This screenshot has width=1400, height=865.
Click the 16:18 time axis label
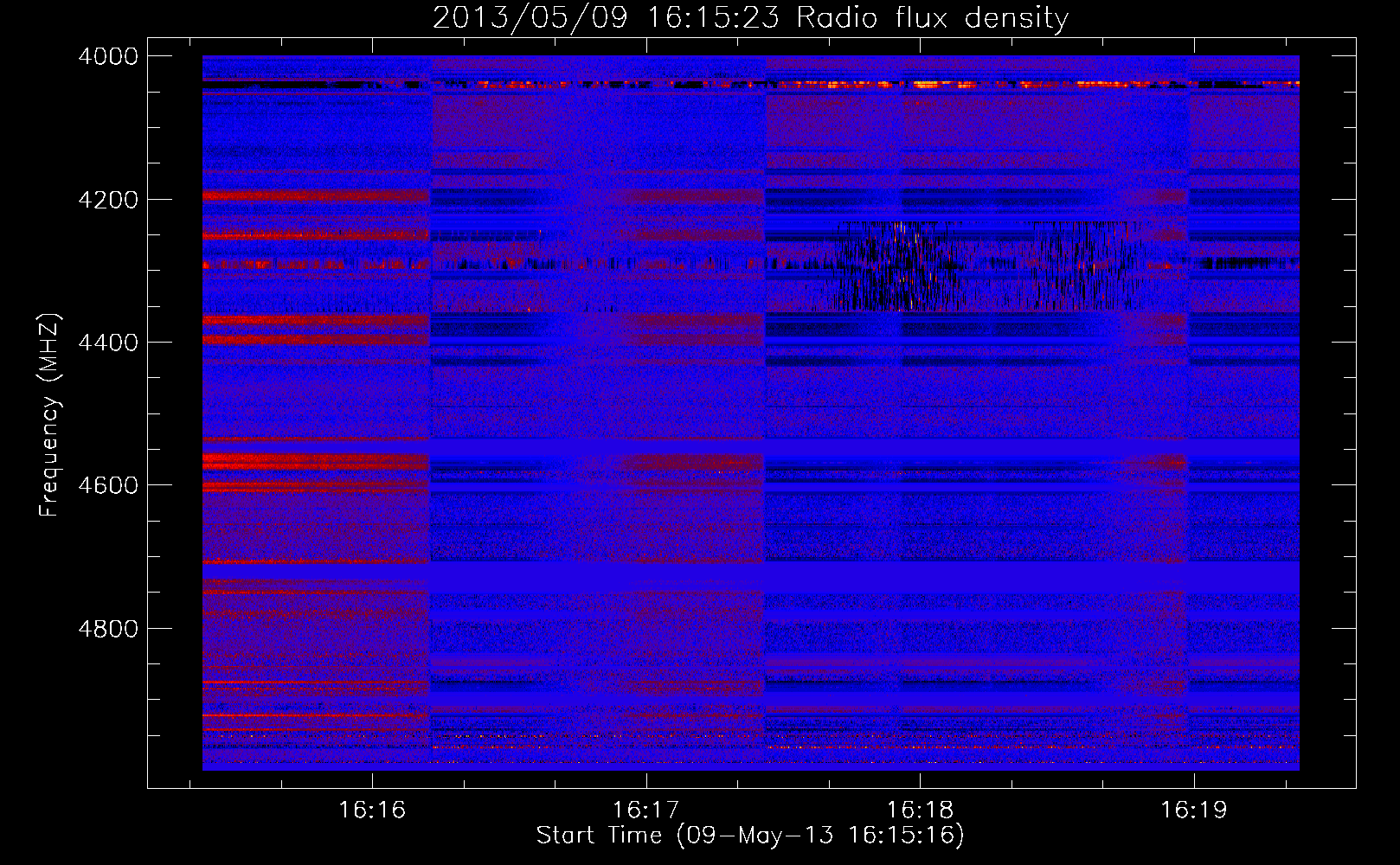(920, 810)
